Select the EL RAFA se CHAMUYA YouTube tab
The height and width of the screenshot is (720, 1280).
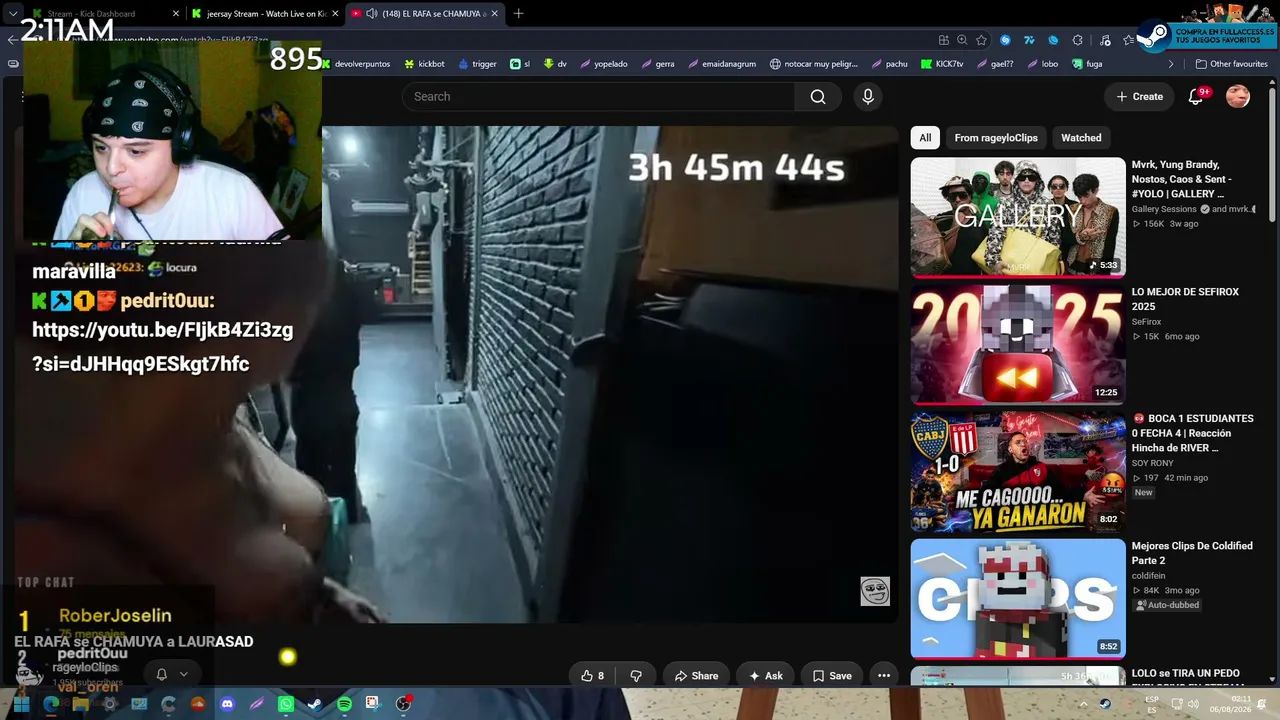click(426, 14)
